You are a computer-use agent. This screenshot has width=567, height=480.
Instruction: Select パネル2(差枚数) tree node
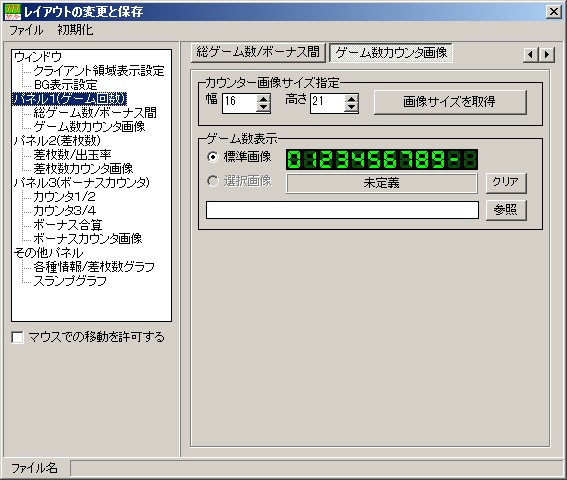point(57,140)
